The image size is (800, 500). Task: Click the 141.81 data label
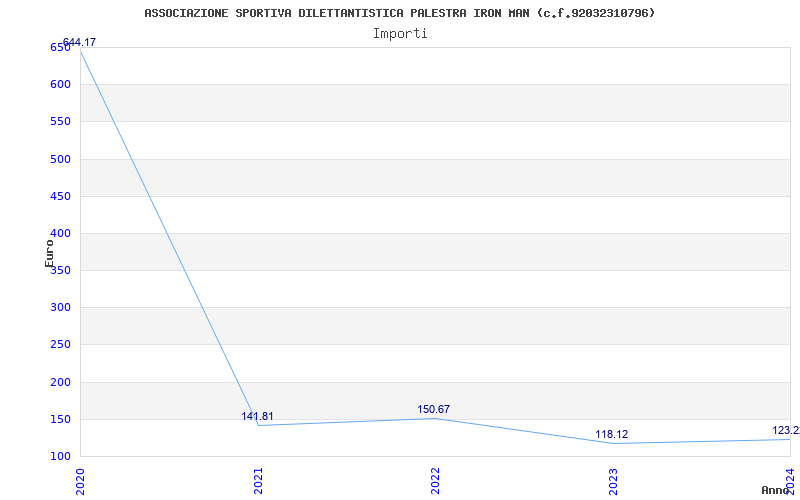click(258, 416)
